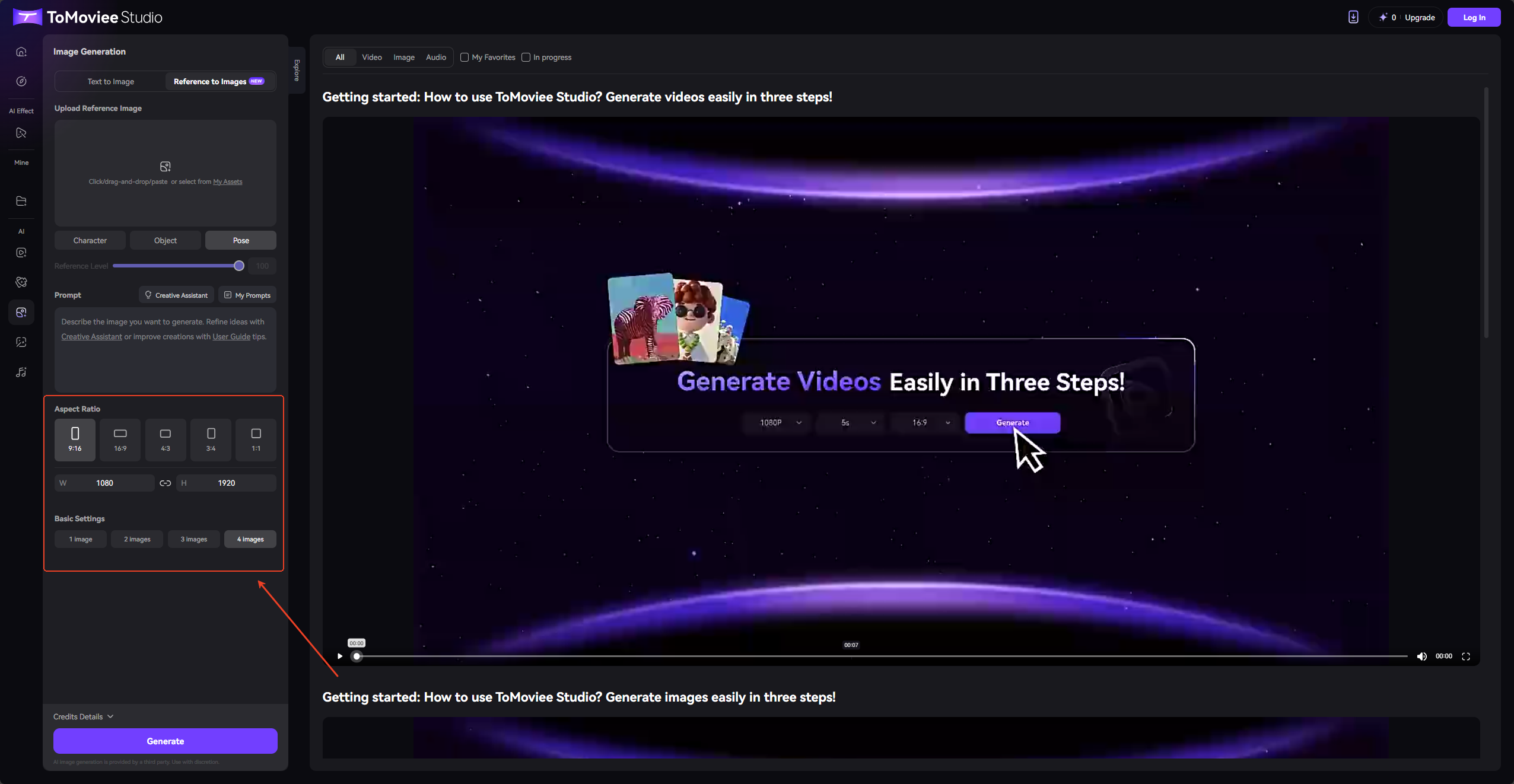Mute the tutorial video with speaker icon
Screen dimensions: 1514x784
click(1421, 656)
